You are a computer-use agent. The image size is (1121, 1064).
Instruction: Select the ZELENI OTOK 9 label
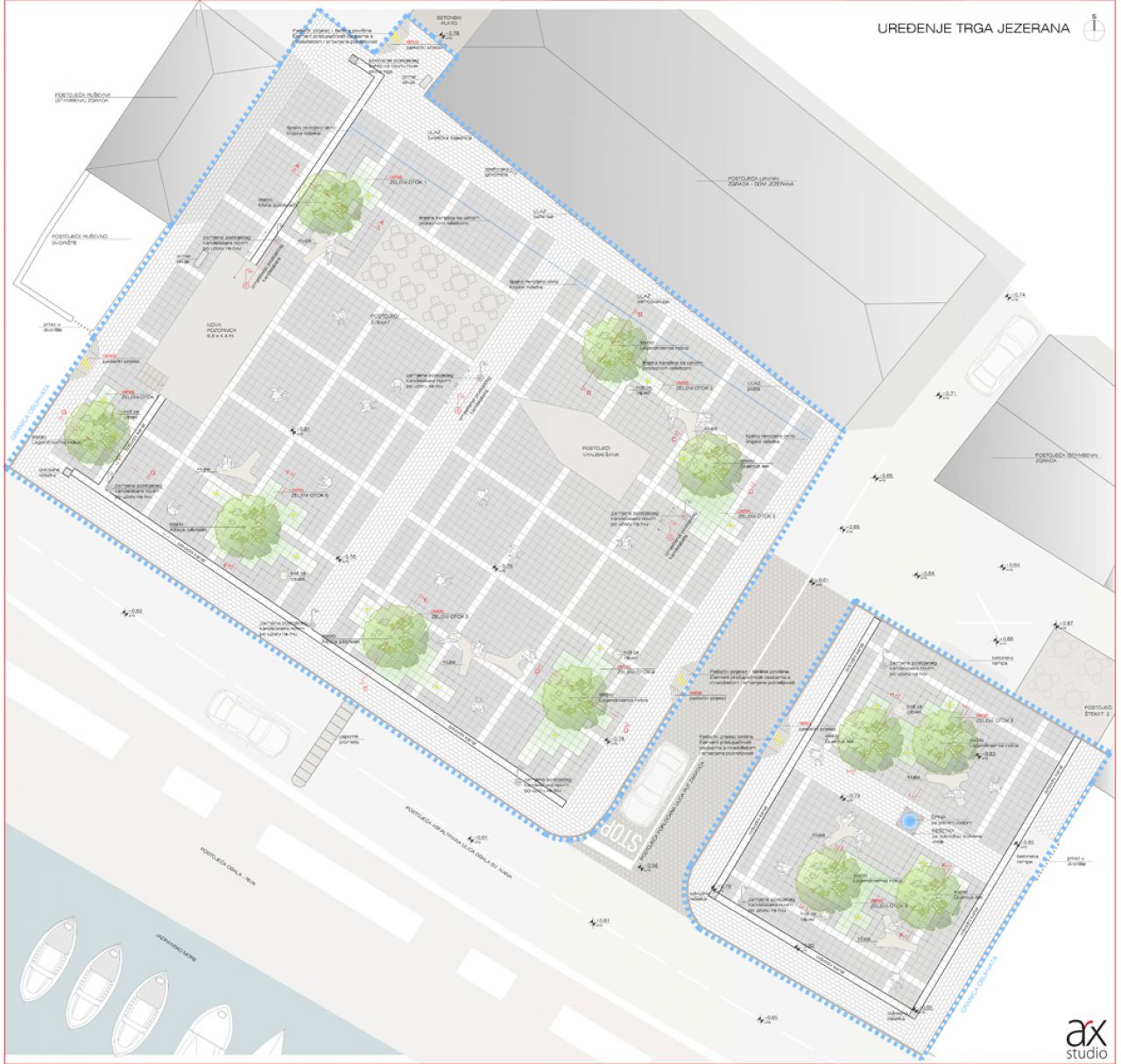click(889, 905)
